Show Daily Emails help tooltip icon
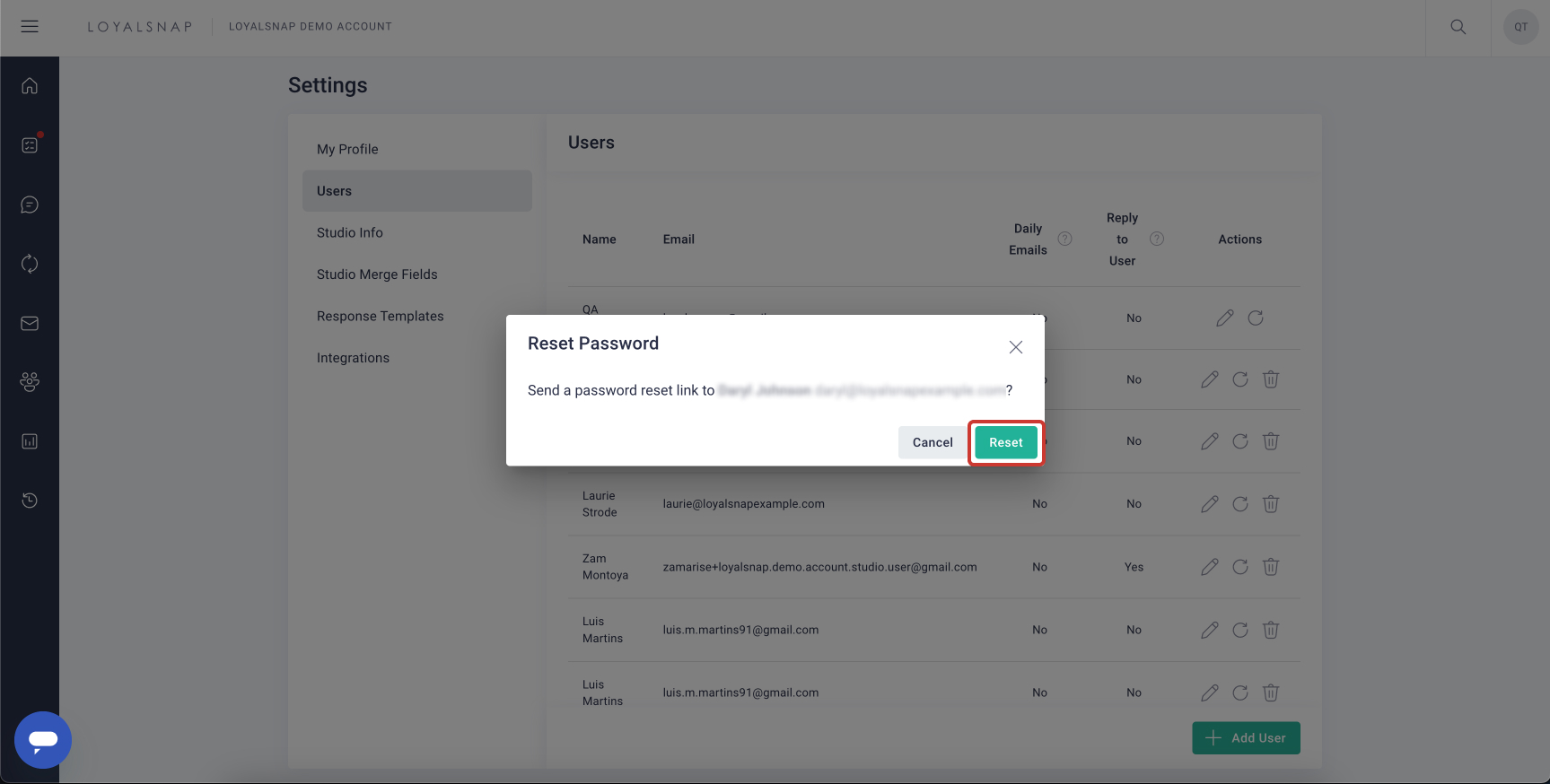This screenshot has height=784, width=1550. click(x=1064, y=239)
